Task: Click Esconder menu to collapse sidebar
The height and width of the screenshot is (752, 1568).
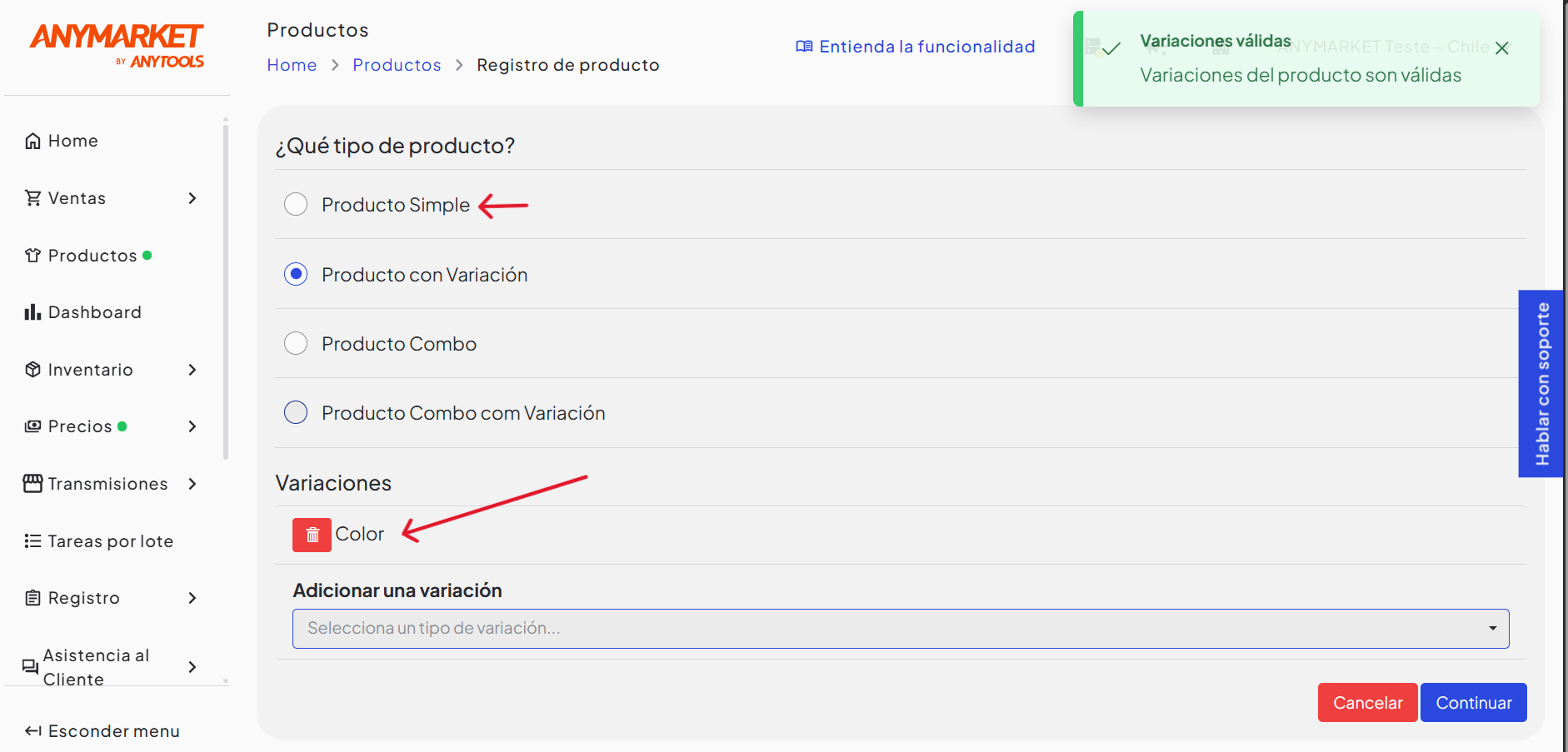Action: point(102,731)
